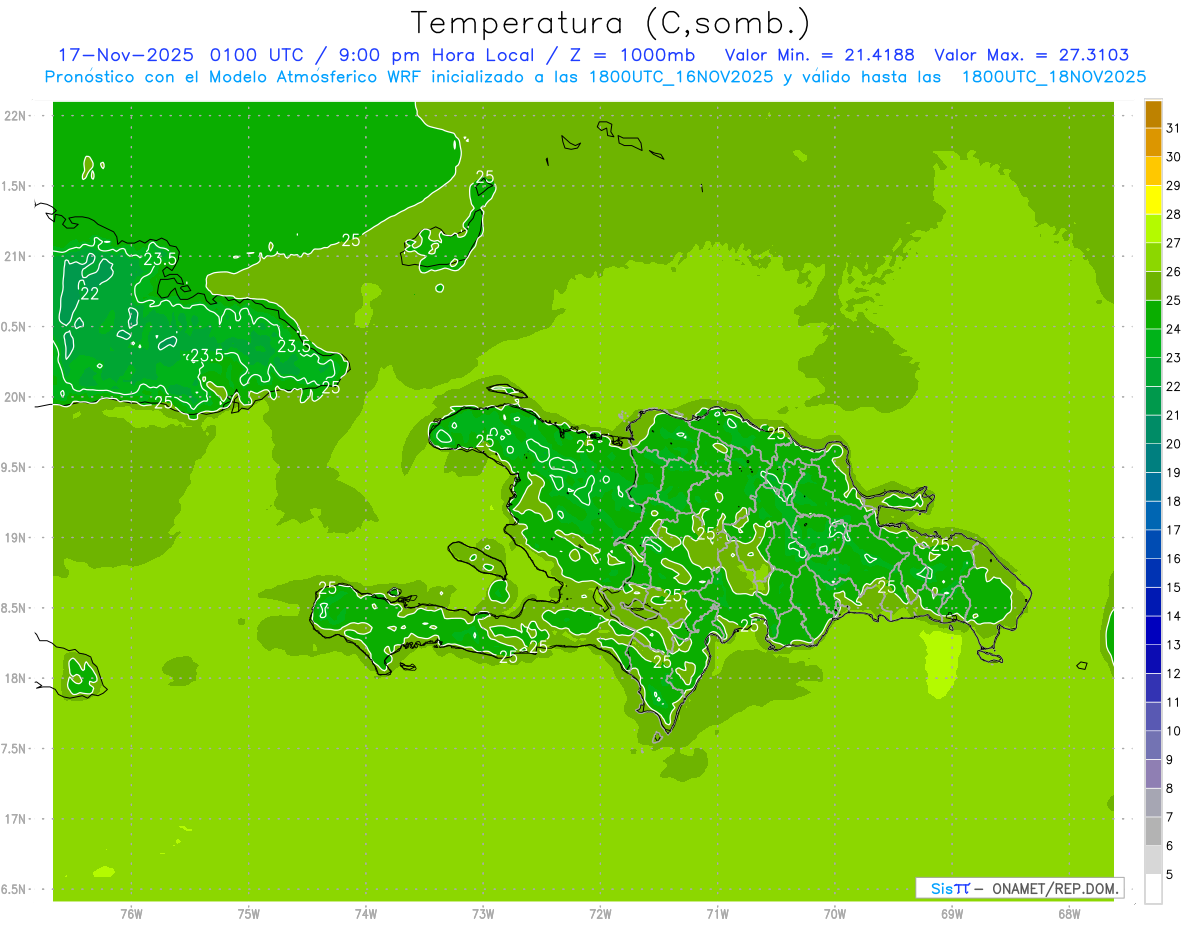Click the 18N latitude axis label
Image resolution: width=1200 pixels, height=927 pixels.
(x=15, y=678)
